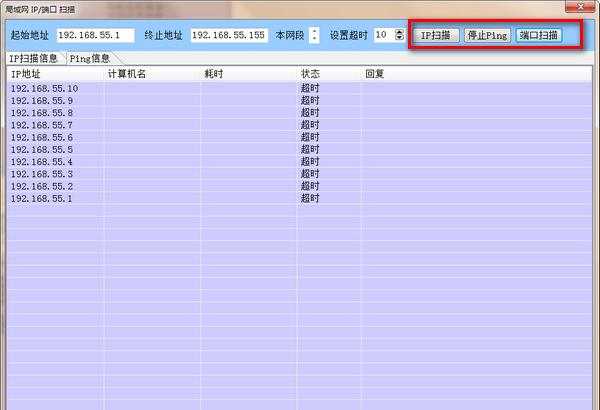Start the 端口扫描 port scan

tap(538, 35)
